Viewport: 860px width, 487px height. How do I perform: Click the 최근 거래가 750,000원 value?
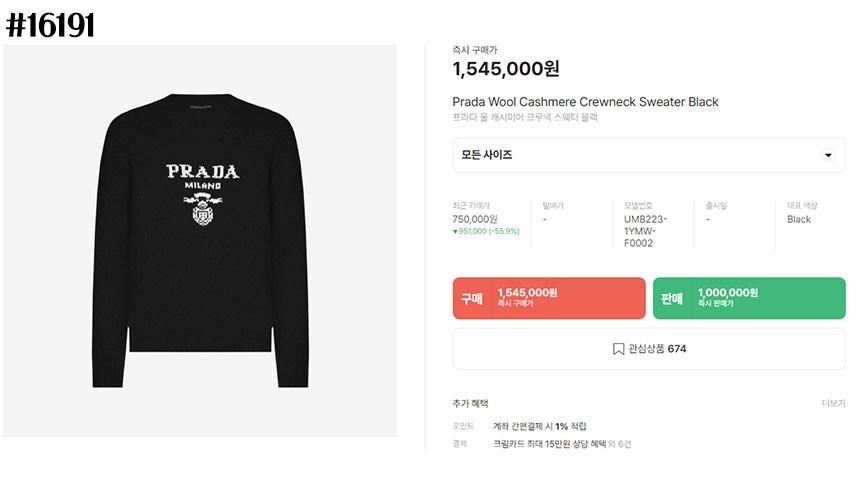475,219
